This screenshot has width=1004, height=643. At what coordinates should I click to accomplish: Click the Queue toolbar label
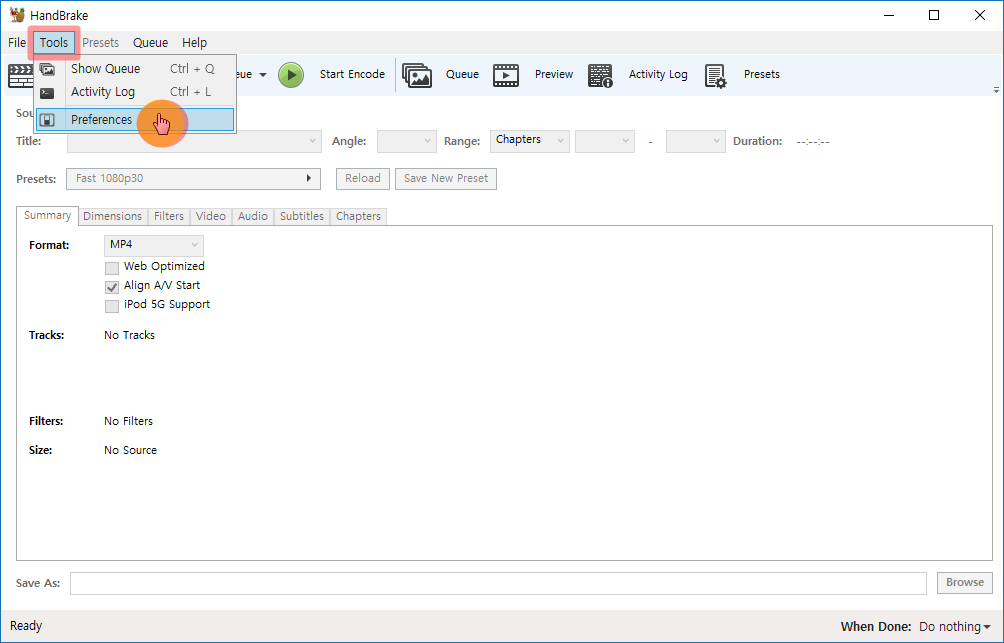[x=462, y=74]
